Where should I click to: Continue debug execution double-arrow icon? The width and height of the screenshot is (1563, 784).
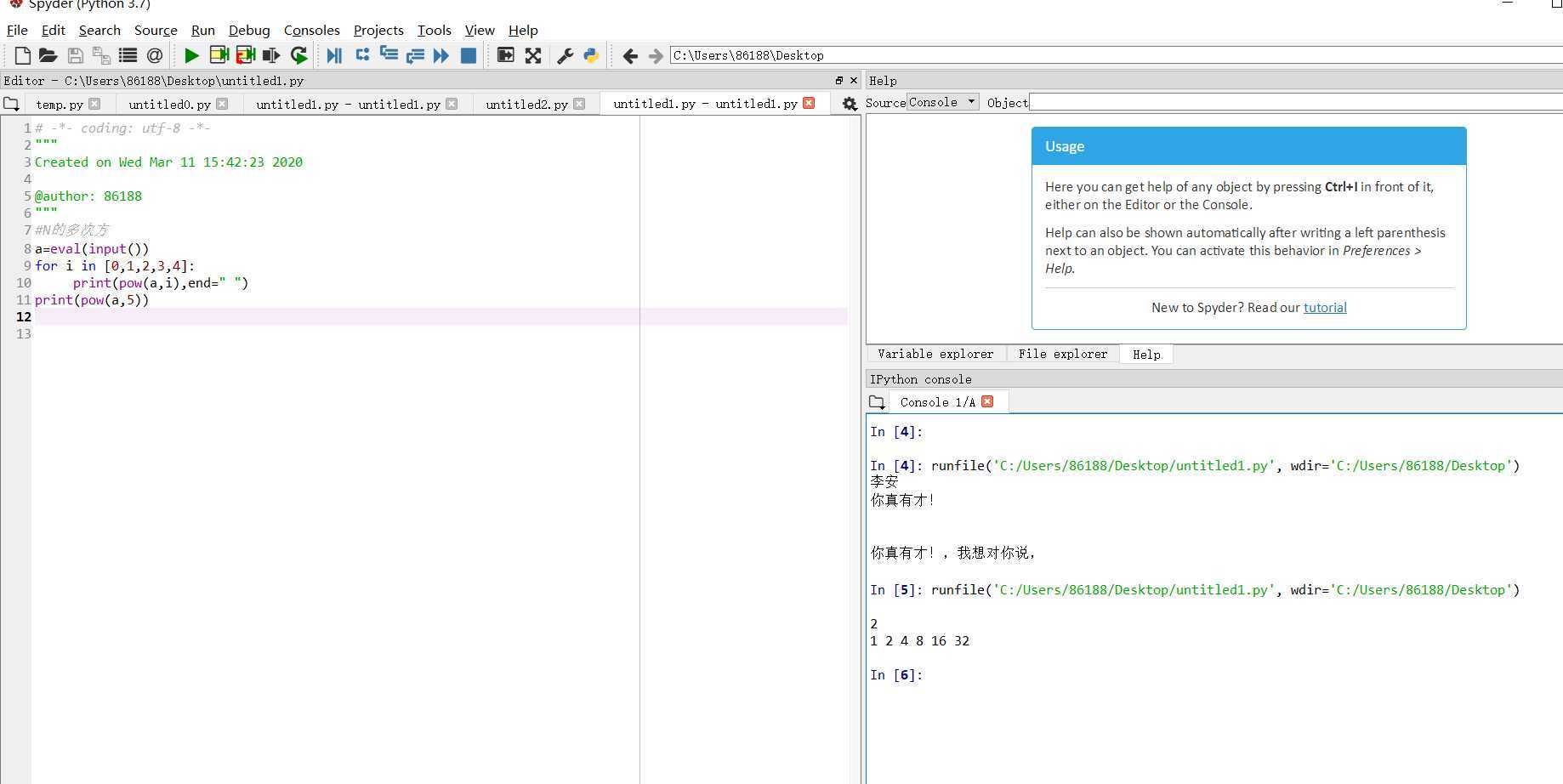[x=441, y=55]
